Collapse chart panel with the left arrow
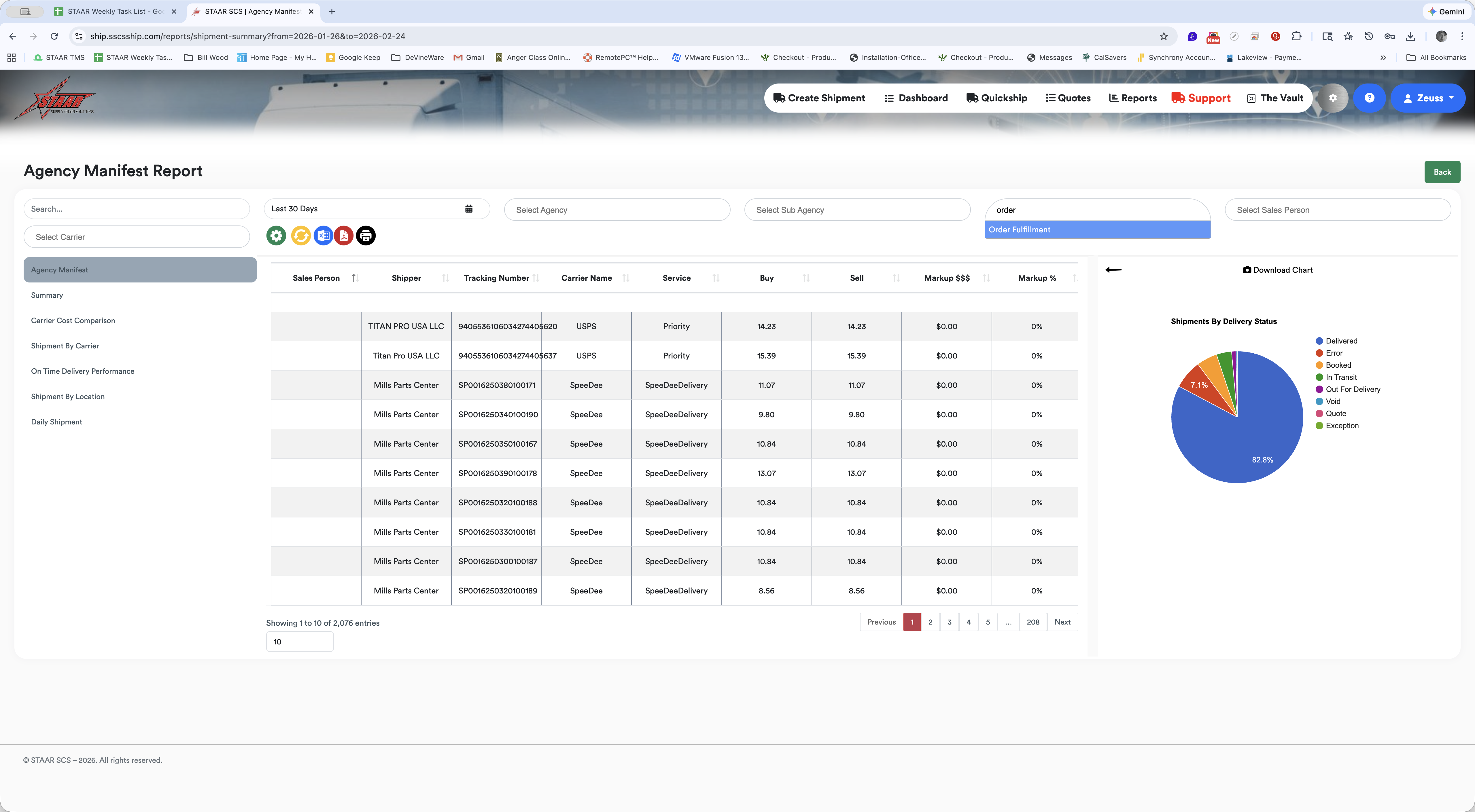1475x812 pixels. 1113,270
